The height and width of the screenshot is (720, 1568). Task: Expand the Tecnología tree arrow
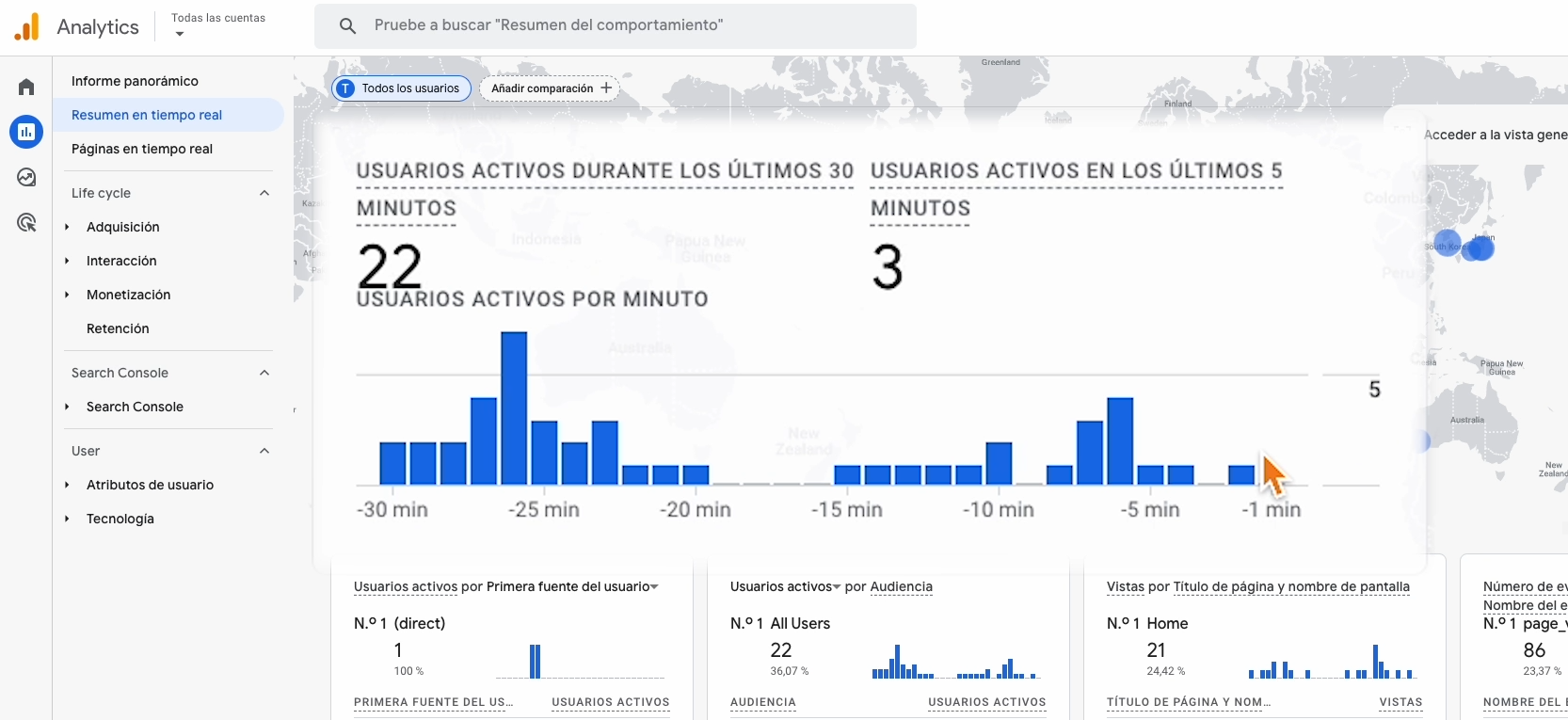pyautogui.click(x=67, y=519)
